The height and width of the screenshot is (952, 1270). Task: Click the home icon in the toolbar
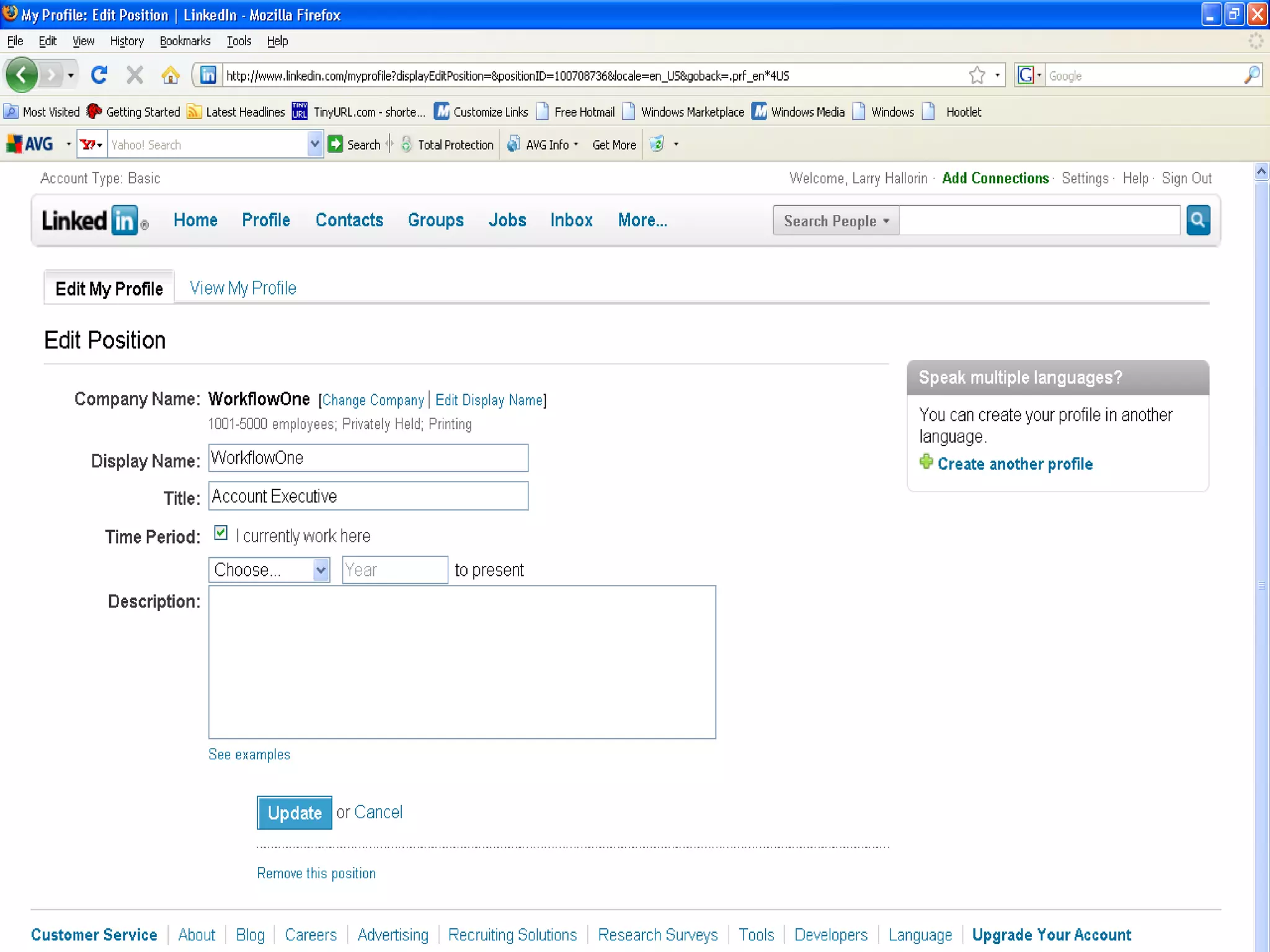pyautogui.click(x=170, y=75)
